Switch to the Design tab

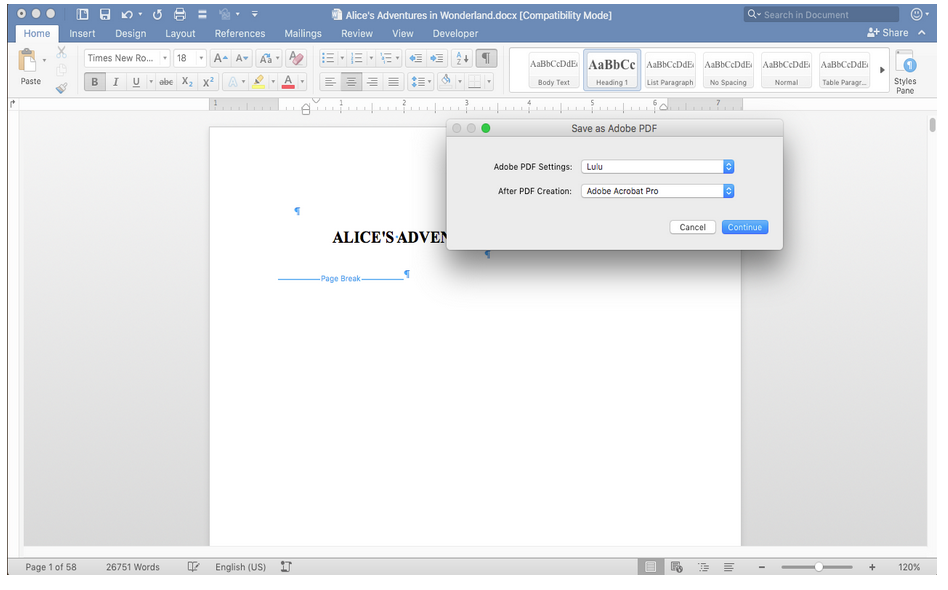click(x=131, y=34)
